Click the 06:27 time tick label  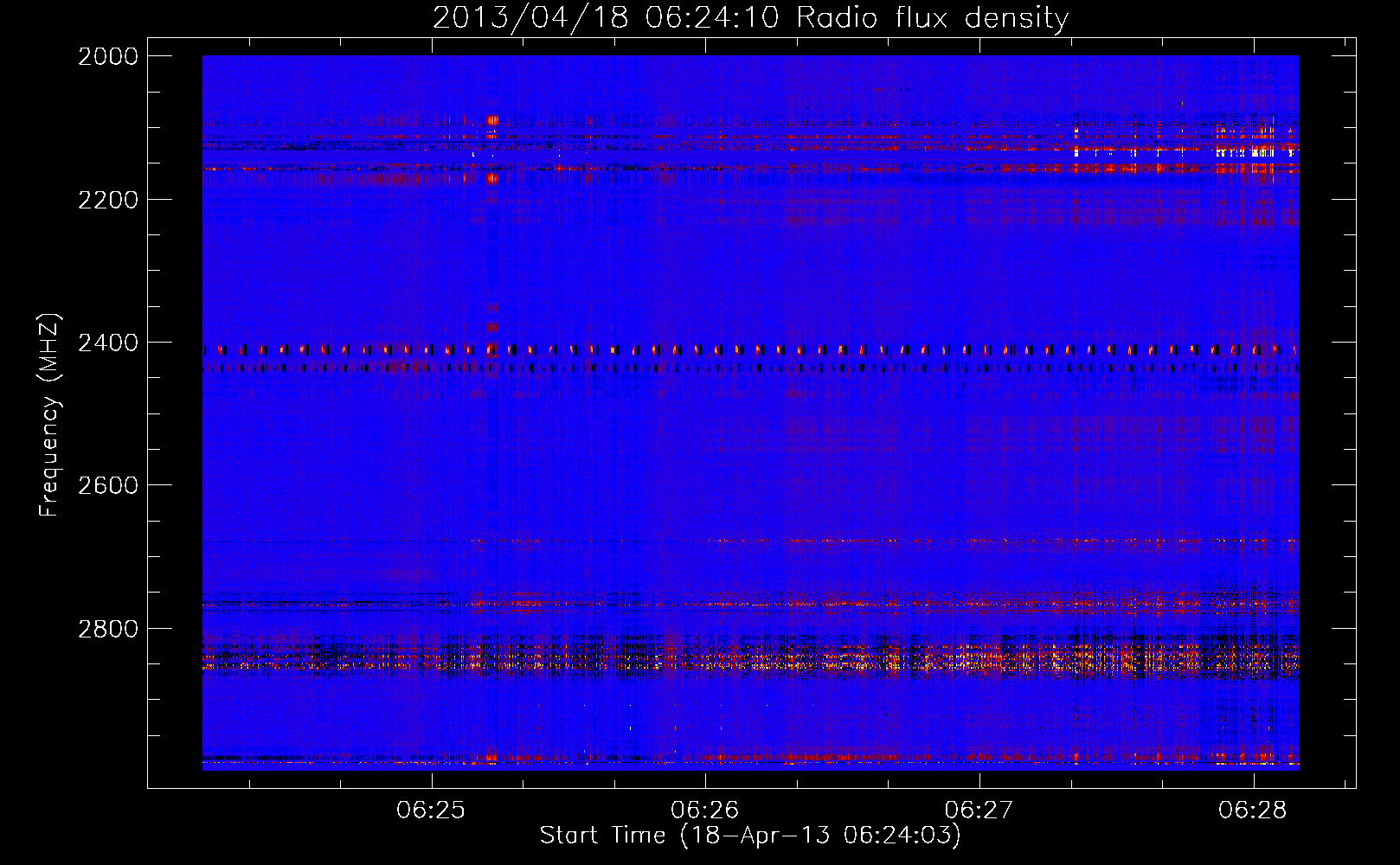click(x=979, y=810)
